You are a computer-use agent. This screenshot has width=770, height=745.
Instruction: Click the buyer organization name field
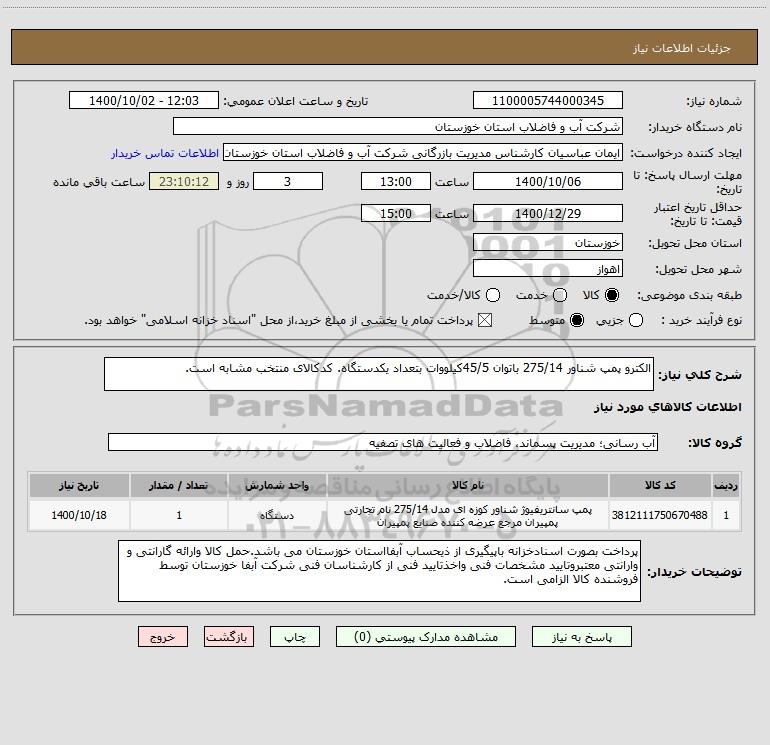[x=398, y=127]
